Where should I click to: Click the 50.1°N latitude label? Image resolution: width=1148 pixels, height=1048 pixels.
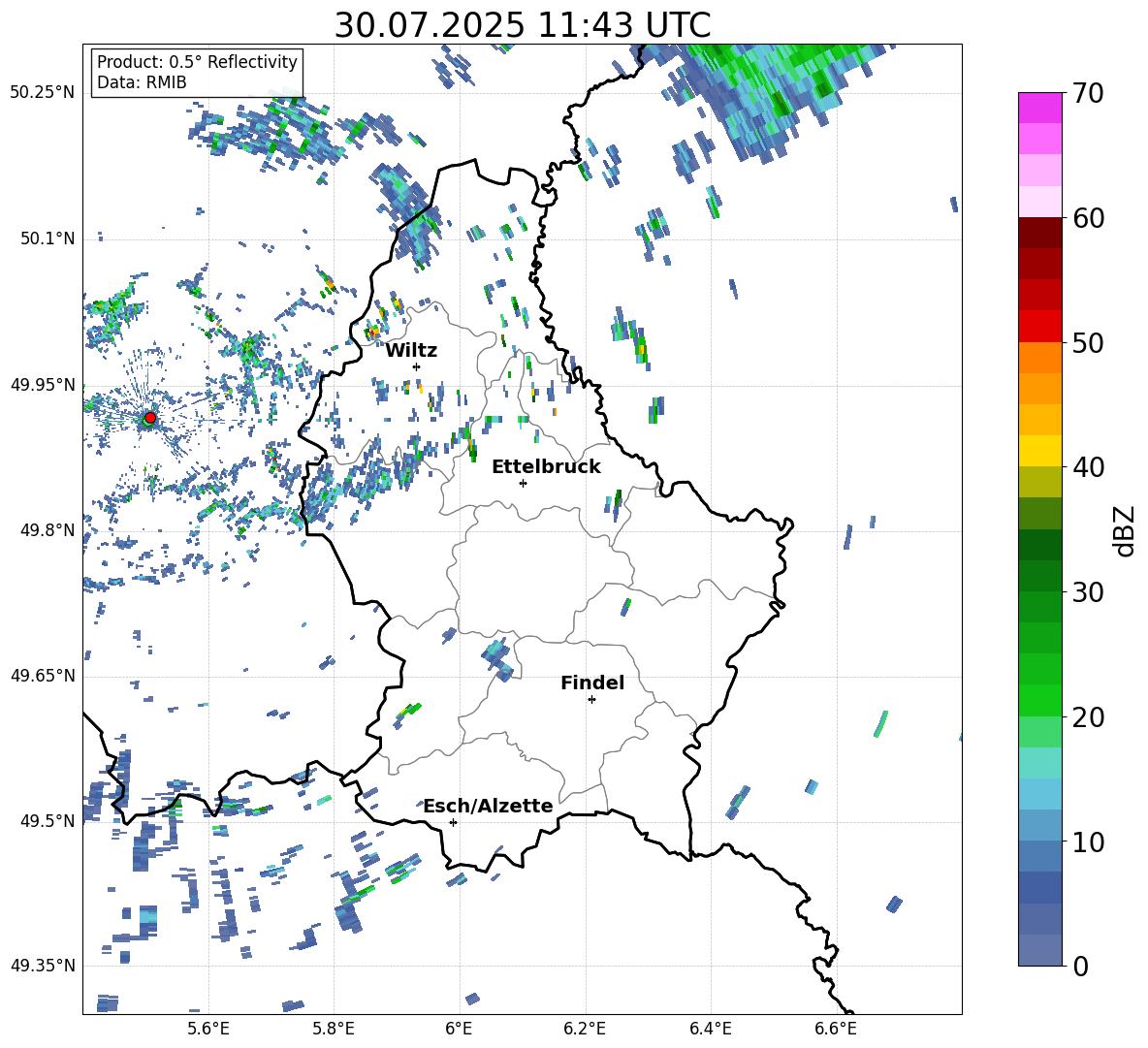click(48, 238)
